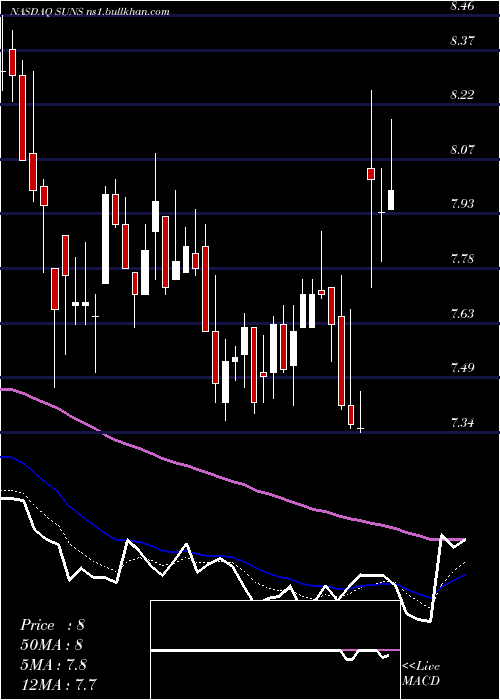Click inside the MACD inset panel
The height and width of the screenshot is (700, 500).
point(275,650)
